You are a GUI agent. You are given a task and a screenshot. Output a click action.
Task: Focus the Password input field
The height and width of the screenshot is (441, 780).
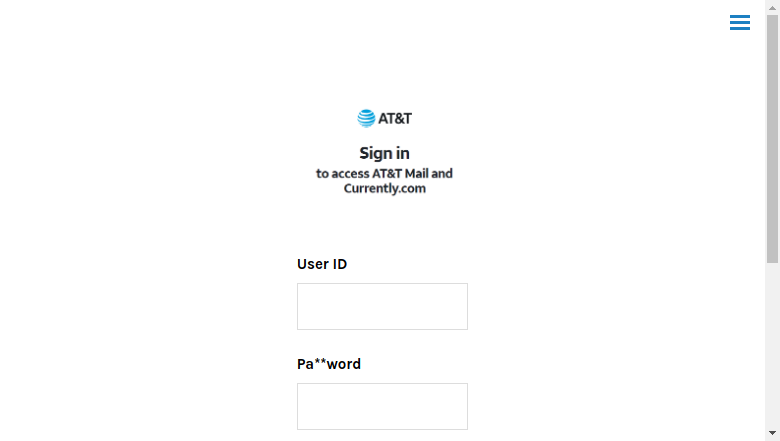coord(382,406)
